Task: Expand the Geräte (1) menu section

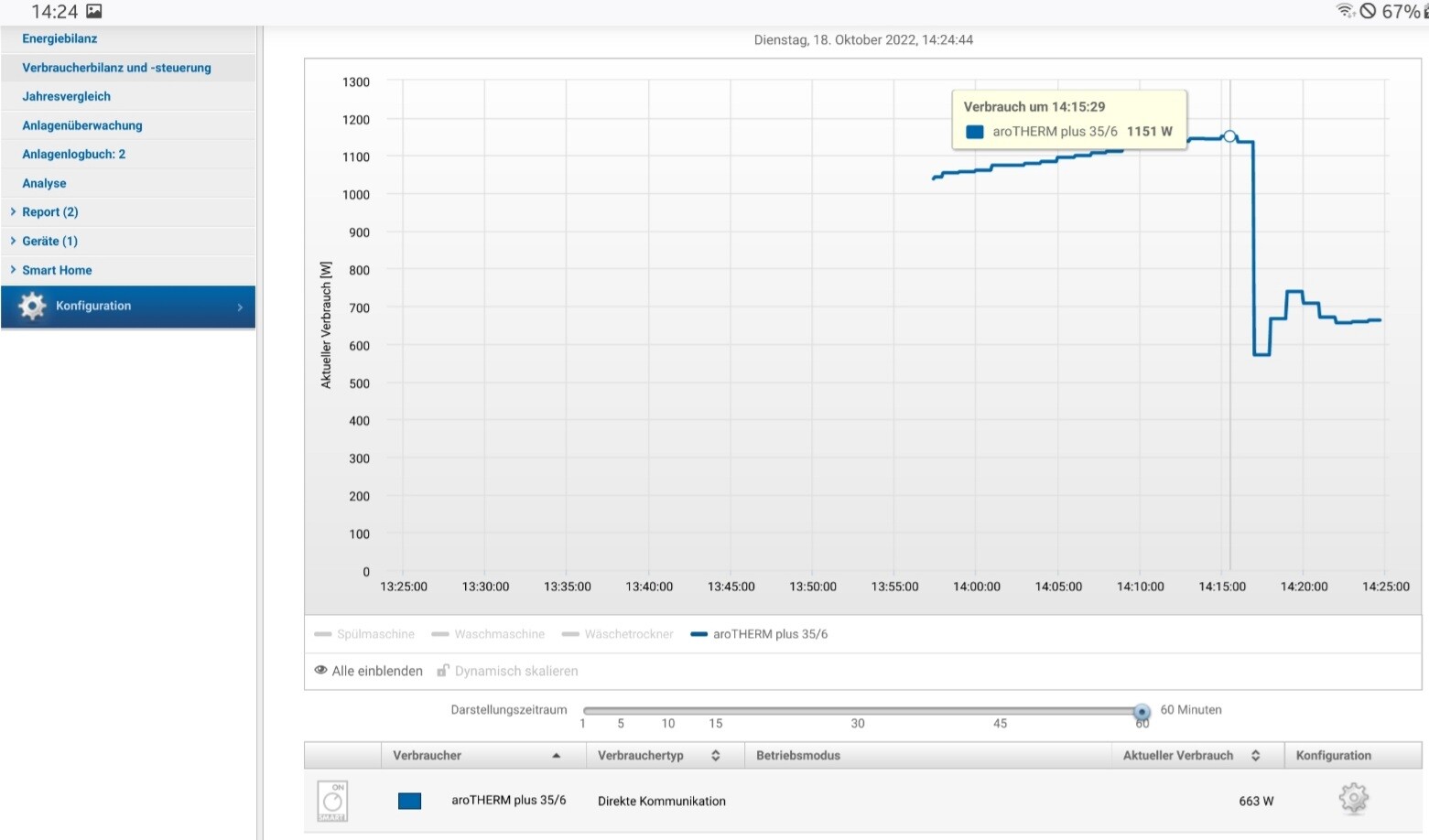Action: pos(49,242)
